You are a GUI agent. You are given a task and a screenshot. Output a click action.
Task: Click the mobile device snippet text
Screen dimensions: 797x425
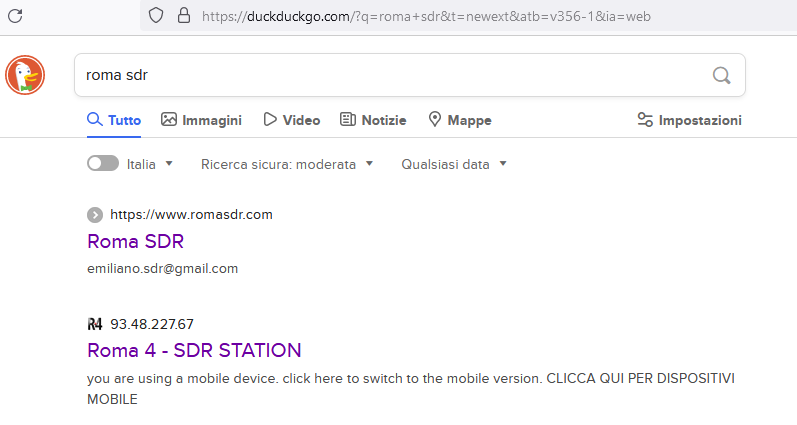click(411, 389)
